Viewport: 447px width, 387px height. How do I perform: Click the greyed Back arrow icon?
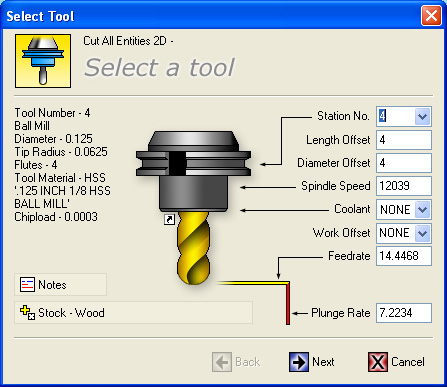click(222, 362)
